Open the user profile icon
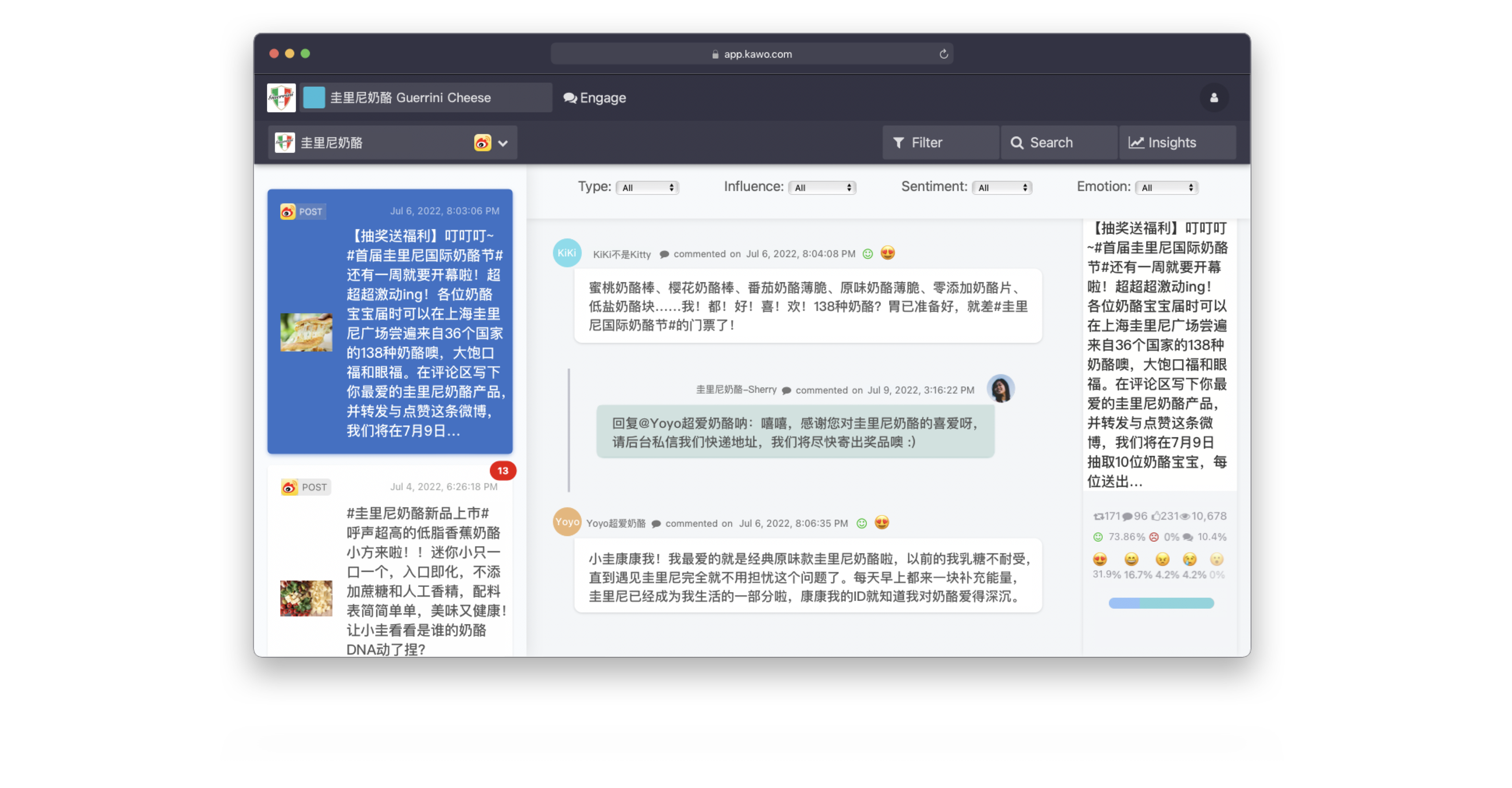Viewport: 1512px width, 788px height. click(1214, 97)
